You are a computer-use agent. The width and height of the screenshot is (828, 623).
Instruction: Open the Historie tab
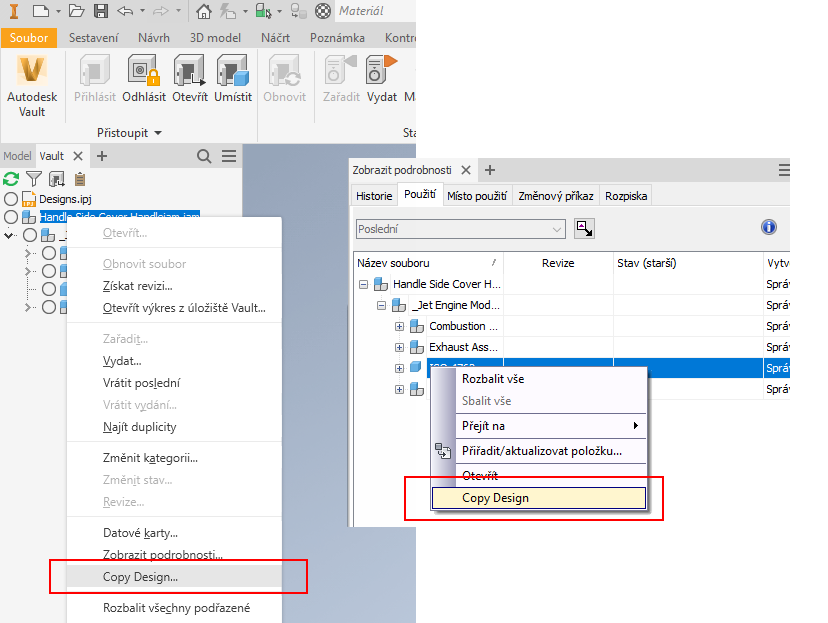coord(374,196)
